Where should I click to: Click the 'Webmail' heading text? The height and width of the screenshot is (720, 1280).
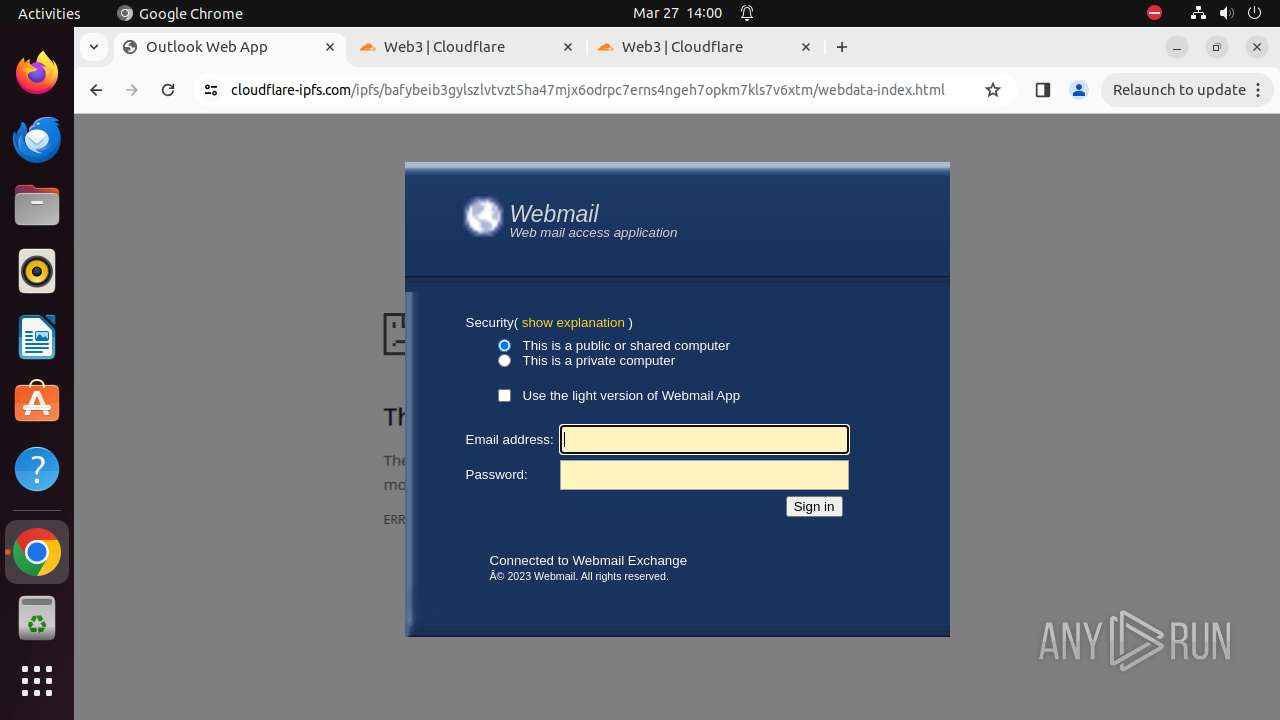[554, 214]
